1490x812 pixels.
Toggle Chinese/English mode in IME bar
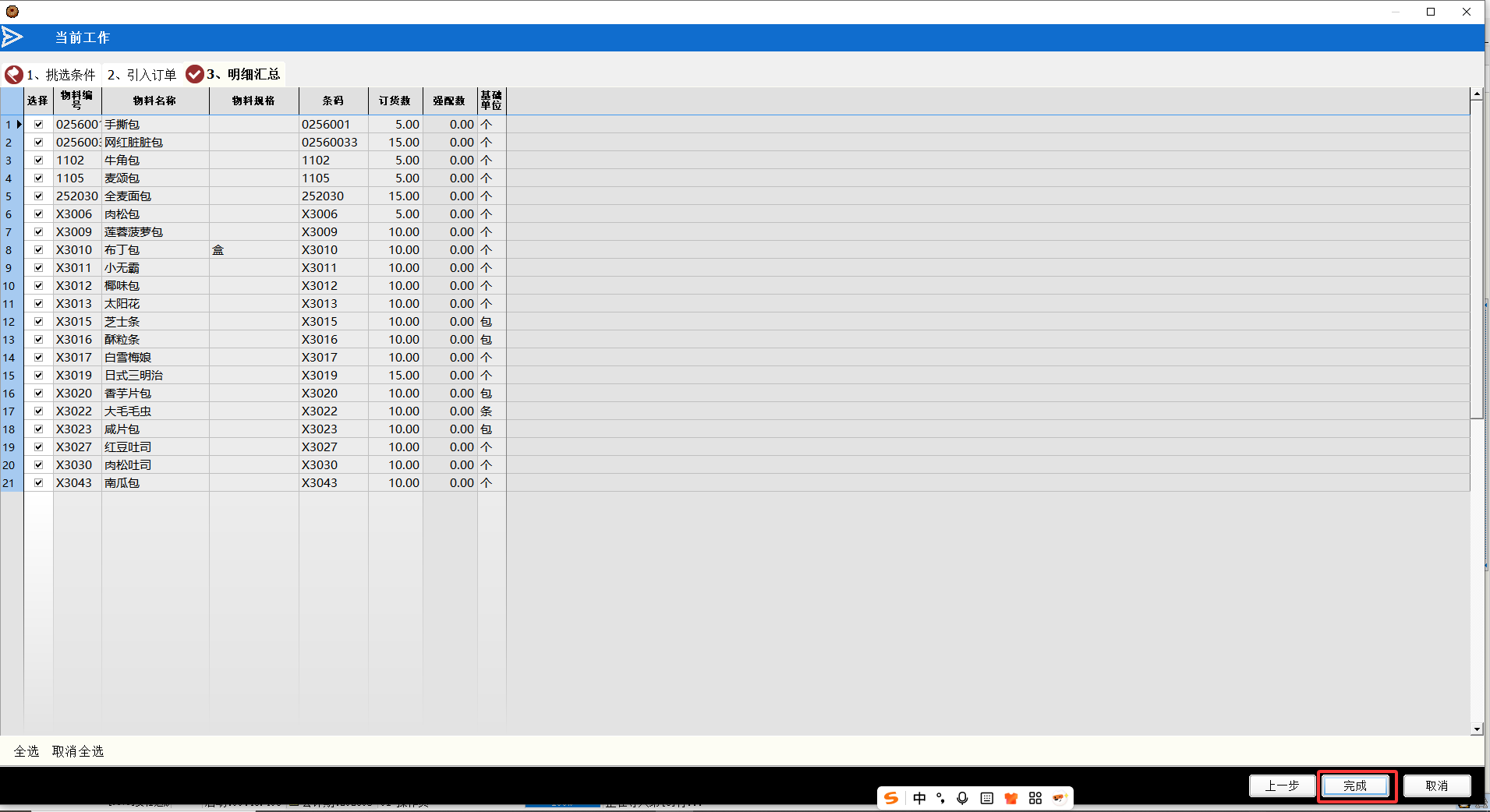pyautogui.click(x=919, y=798)
